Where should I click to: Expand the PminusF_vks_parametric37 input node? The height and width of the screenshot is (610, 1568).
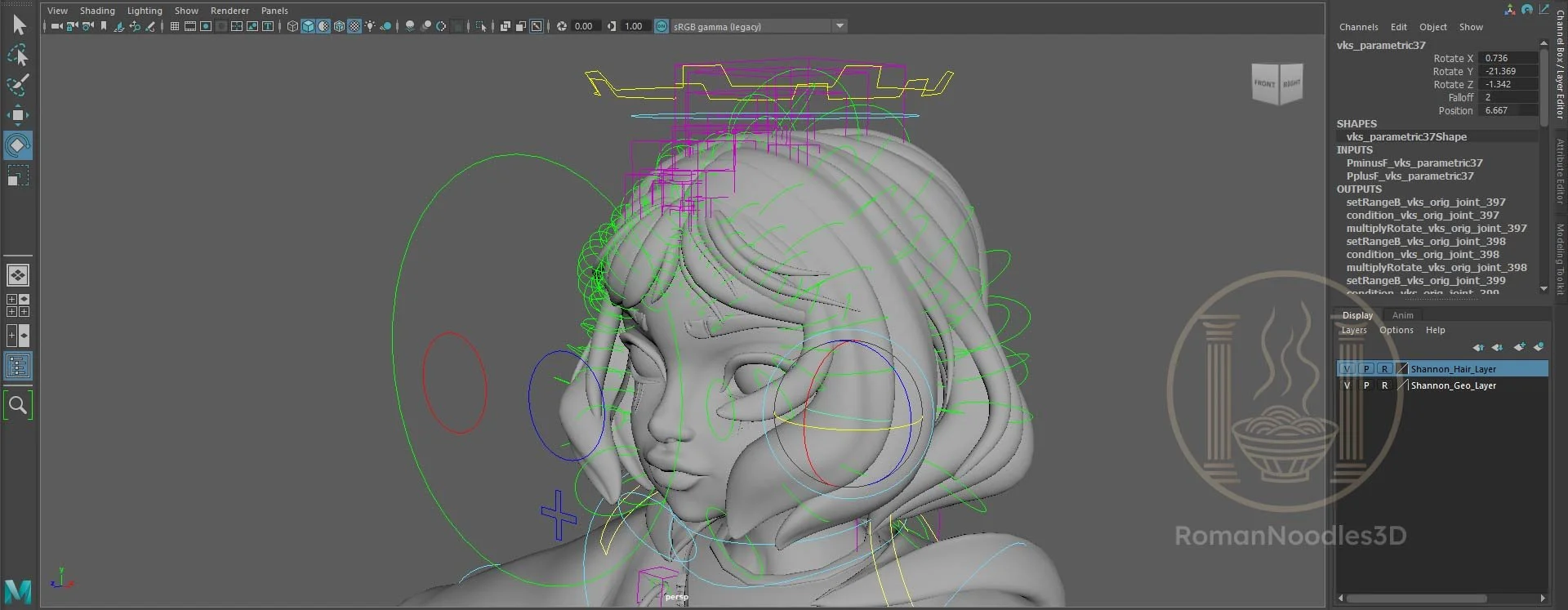pos(1414,163)
